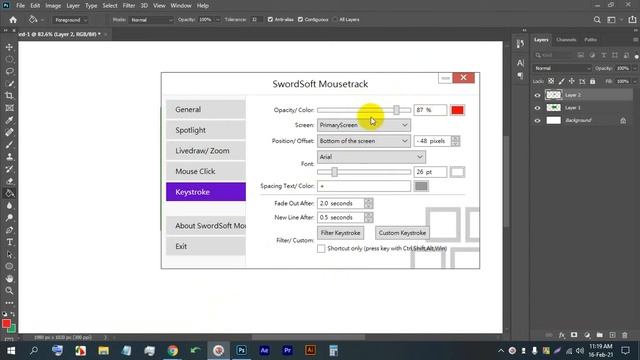Open the Foreground fill source dropdown
The image size is (640, 360).
[x=70, y=20]
